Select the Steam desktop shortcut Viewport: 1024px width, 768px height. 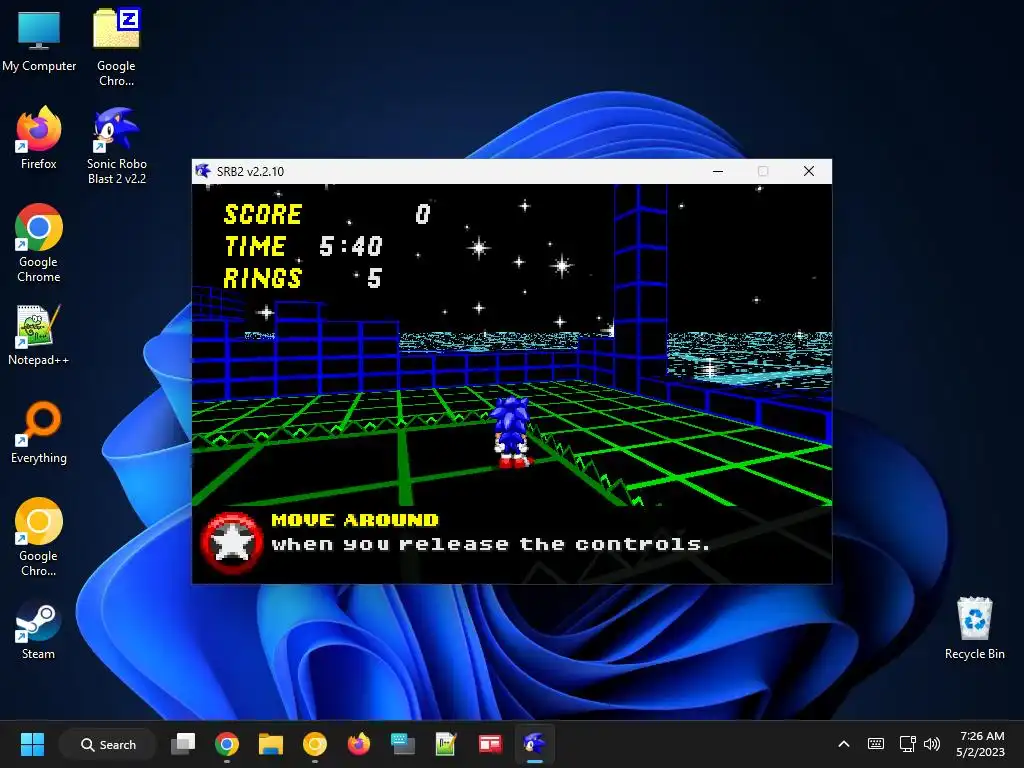tap(39, 630)
